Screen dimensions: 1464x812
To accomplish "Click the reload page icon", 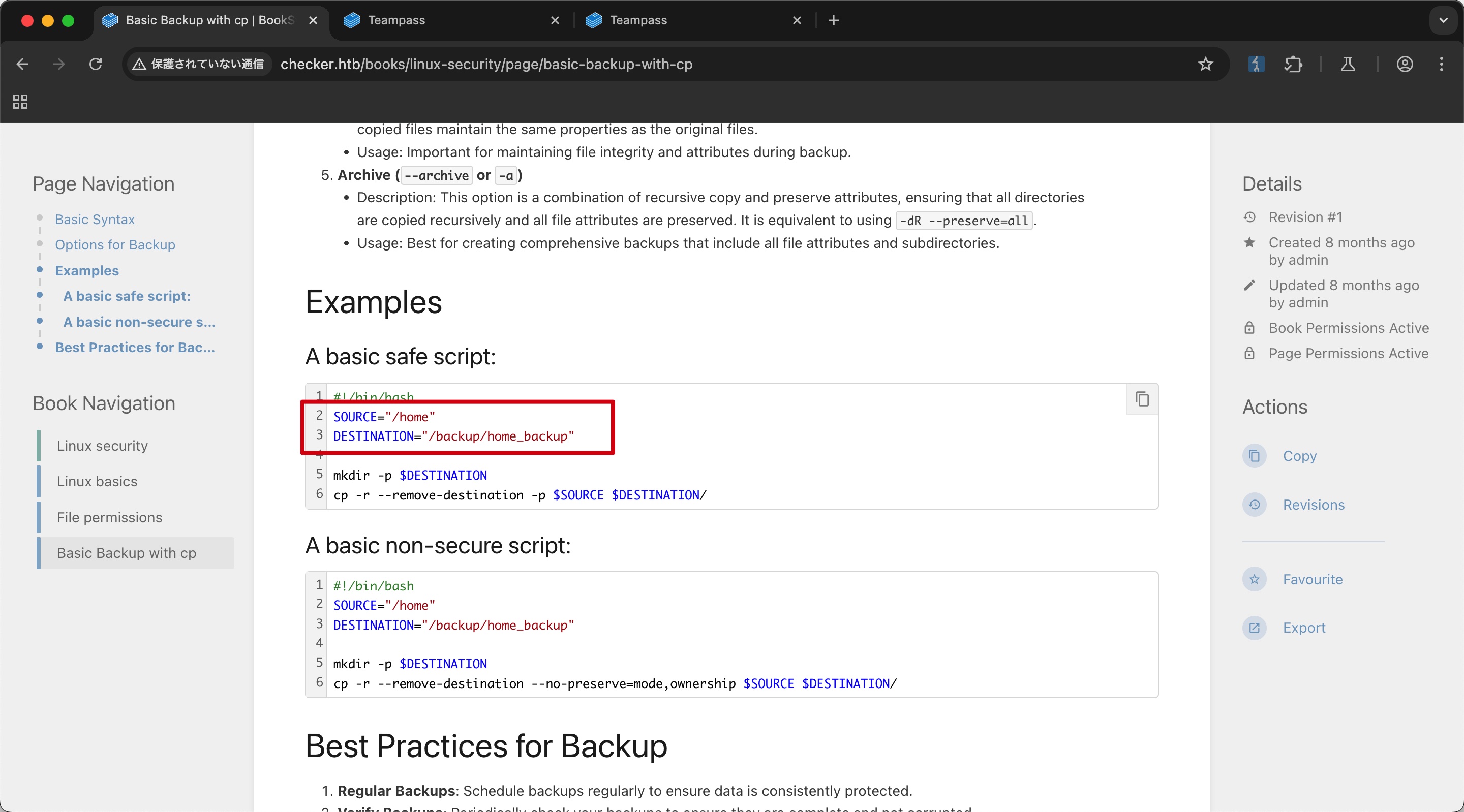I will [x=96, y=64].
